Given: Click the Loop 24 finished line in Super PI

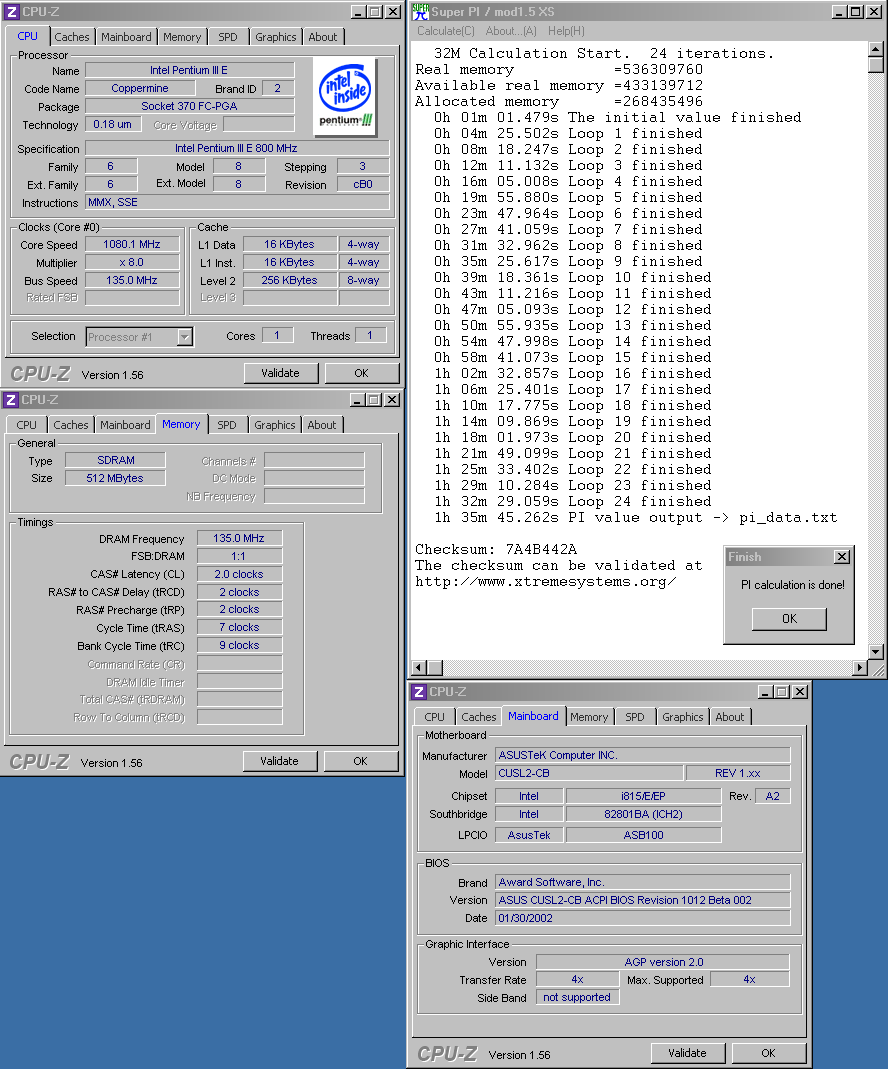Looking at the screenshot, I should coord(572,502).
